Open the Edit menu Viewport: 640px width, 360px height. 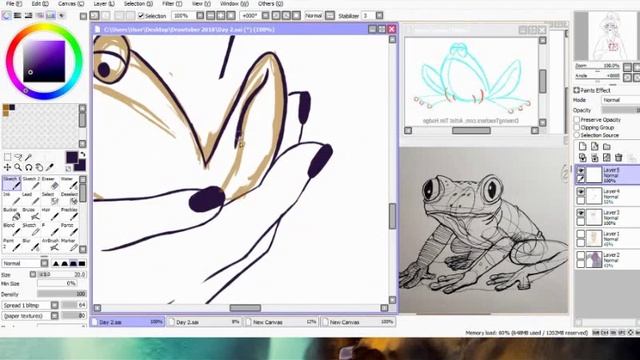tap(40, 4)
